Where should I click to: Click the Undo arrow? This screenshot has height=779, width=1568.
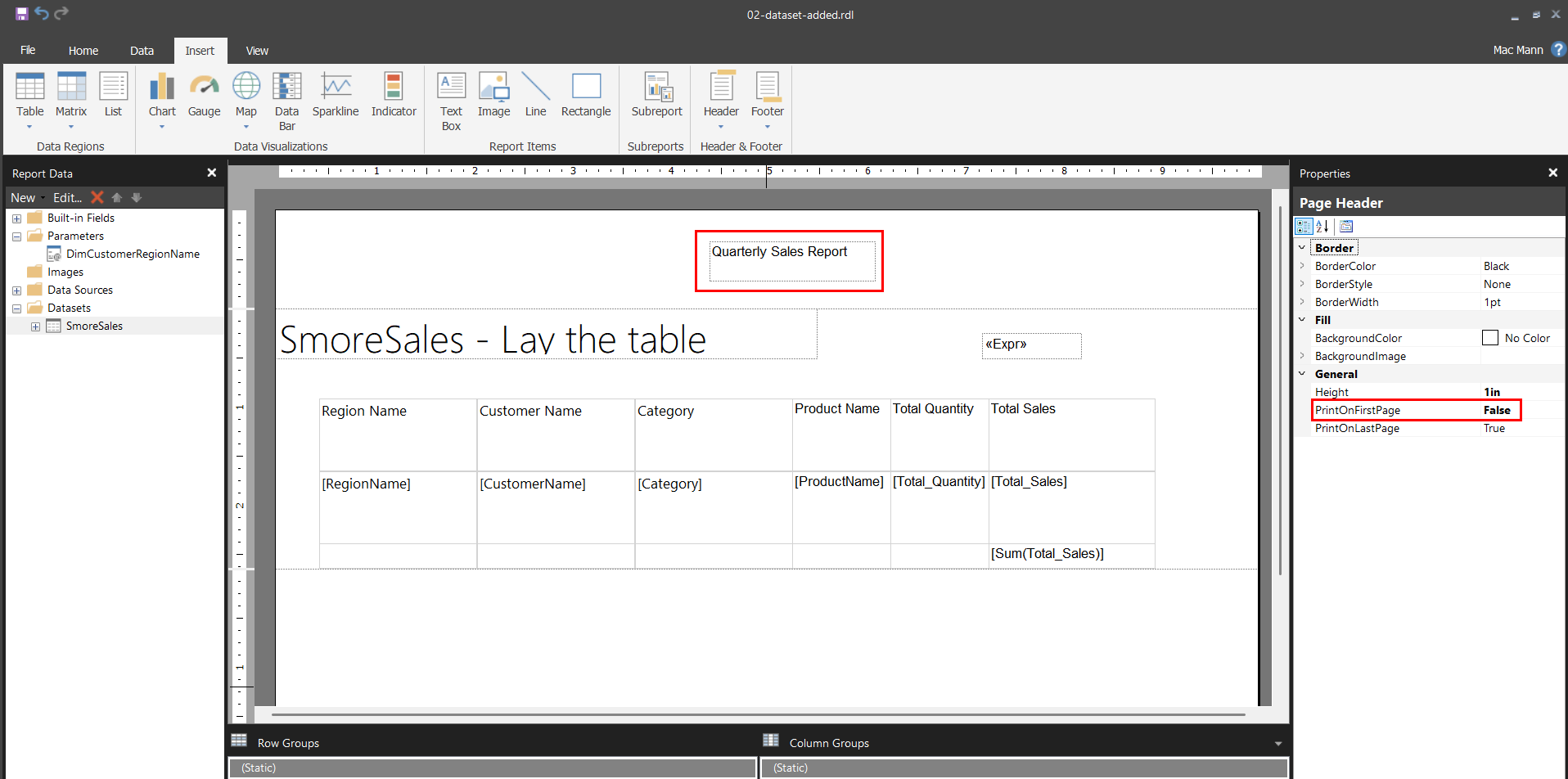pyautogui.click(x=42, y=13)
